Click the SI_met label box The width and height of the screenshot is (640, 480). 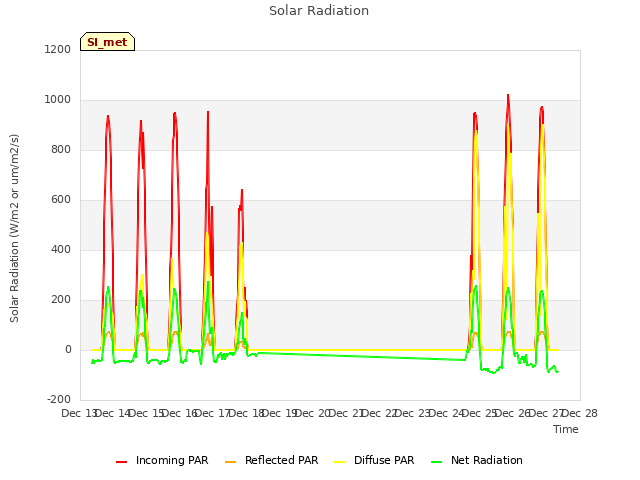tap(107, 42)
